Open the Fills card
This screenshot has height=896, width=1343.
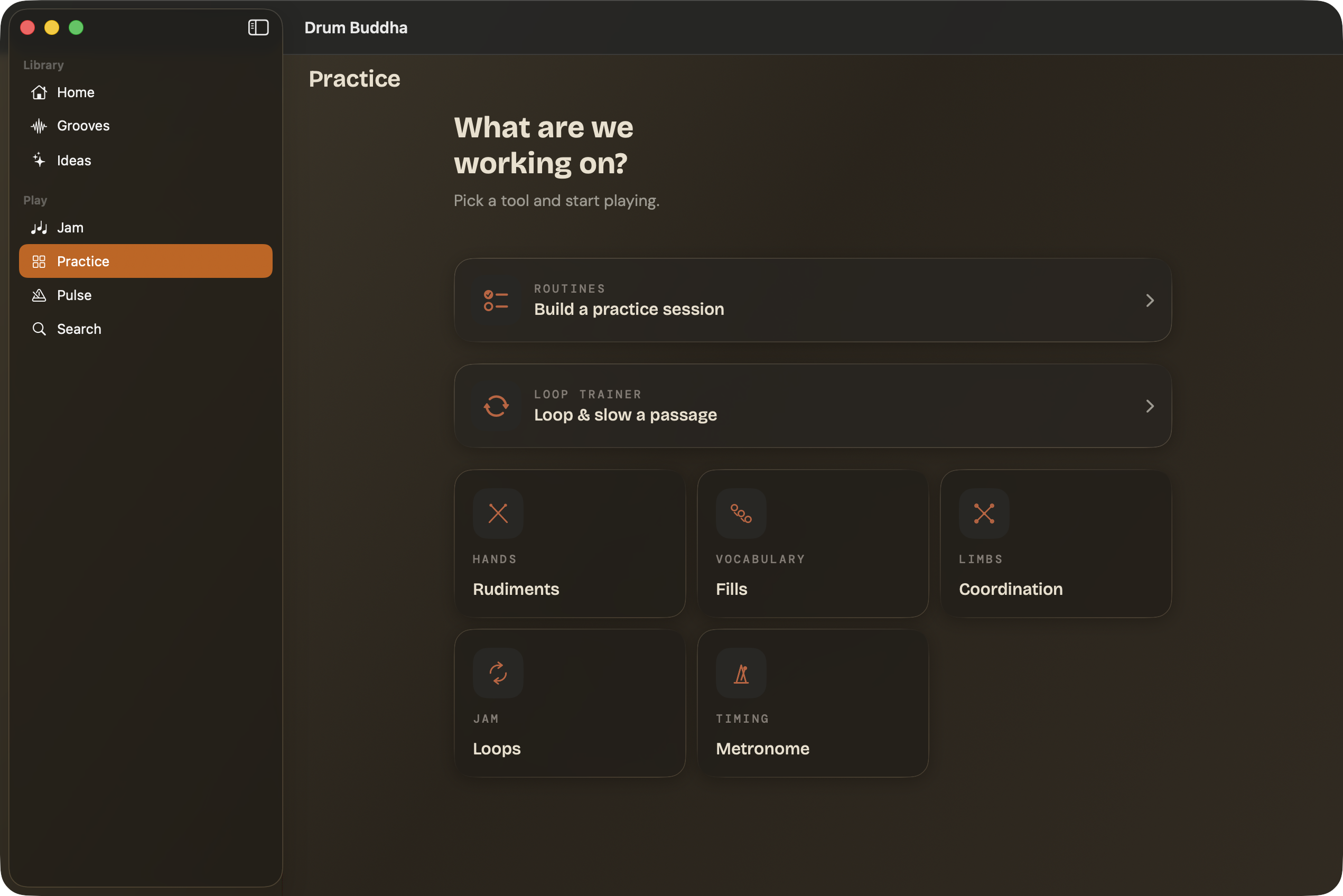(x=812, y=544)
